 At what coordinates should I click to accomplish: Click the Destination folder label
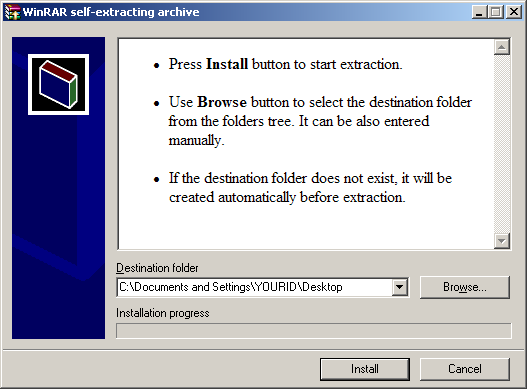(157, 268)
